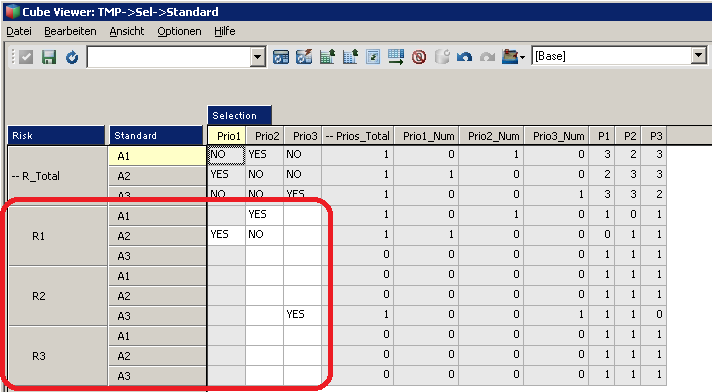Select A3 row header under R1
This screenshot has height=392, width=712.
click(157, 256)
